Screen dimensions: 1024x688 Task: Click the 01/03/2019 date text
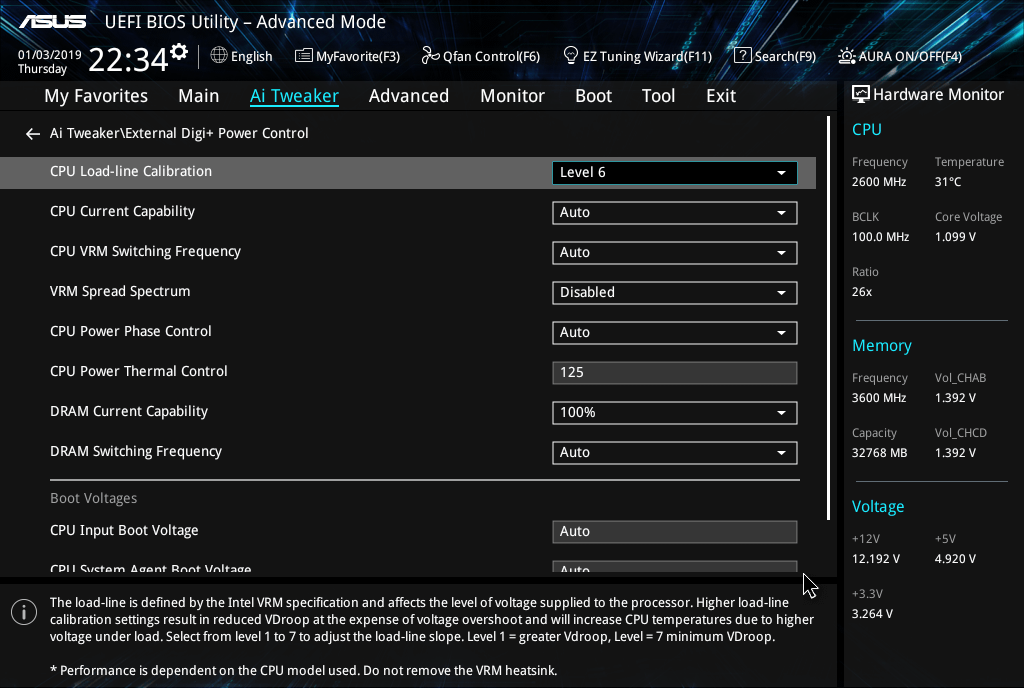(x=50, y=55)
